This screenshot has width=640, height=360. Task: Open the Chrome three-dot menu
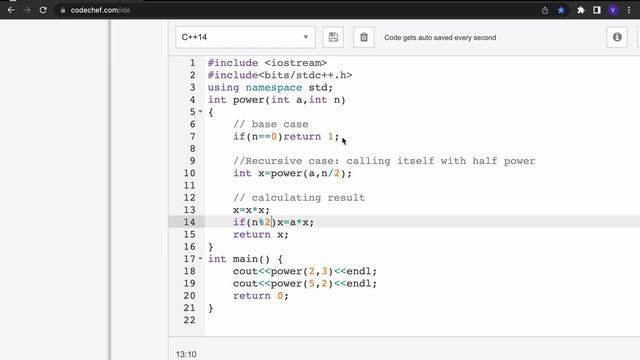click(629, 10)
